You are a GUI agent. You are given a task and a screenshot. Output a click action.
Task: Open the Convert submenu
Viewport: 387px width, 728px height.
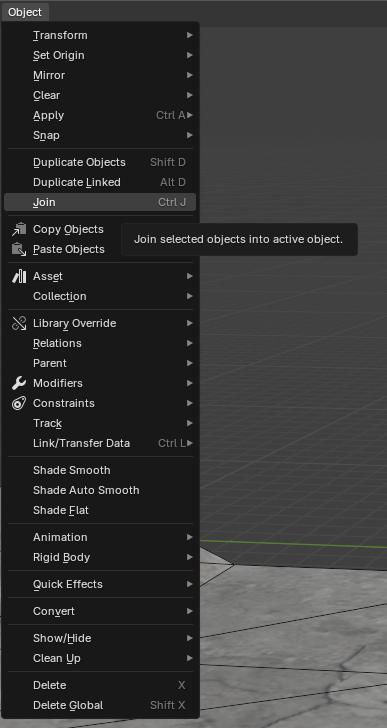(x=100, y=611)
